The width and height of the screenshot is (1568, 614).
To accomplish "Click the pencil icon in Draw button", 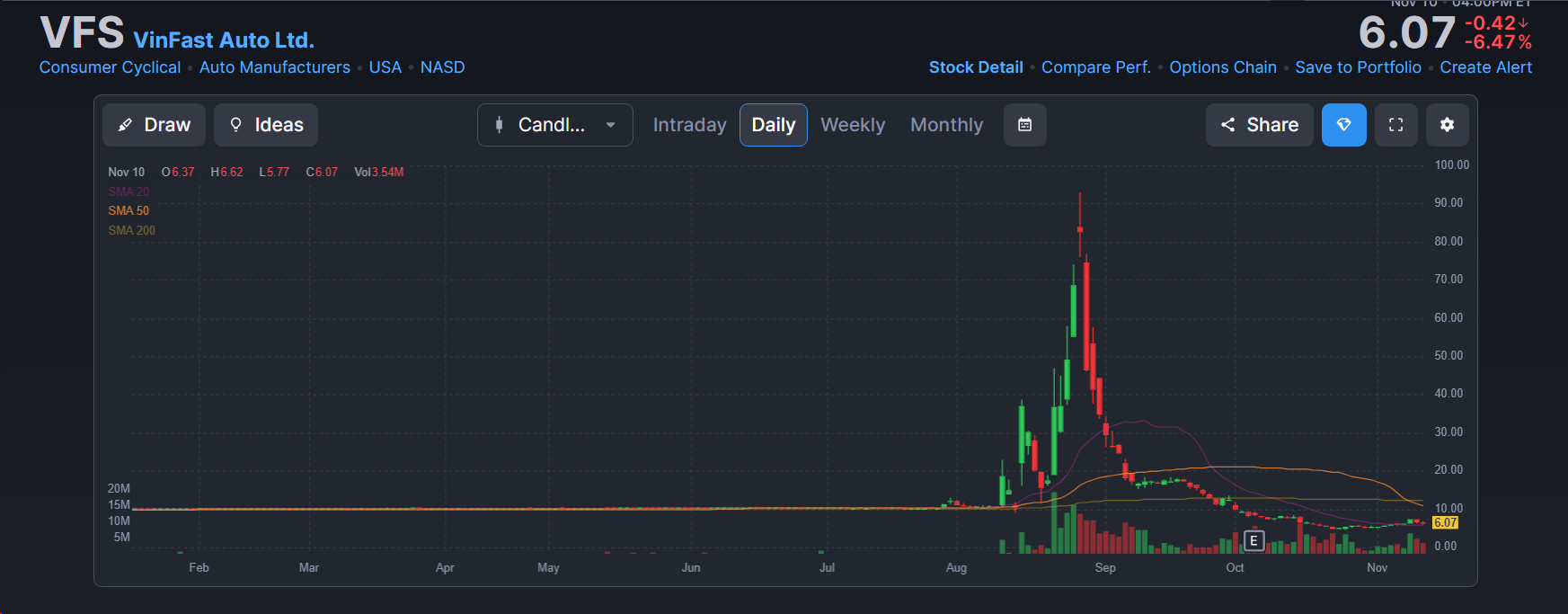I will (125, 125).
